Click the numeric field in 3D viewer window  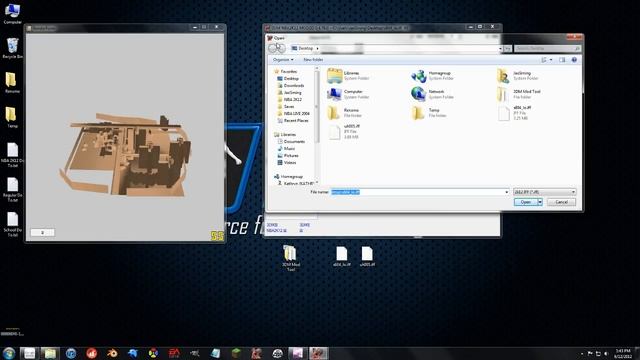[42, 232]
